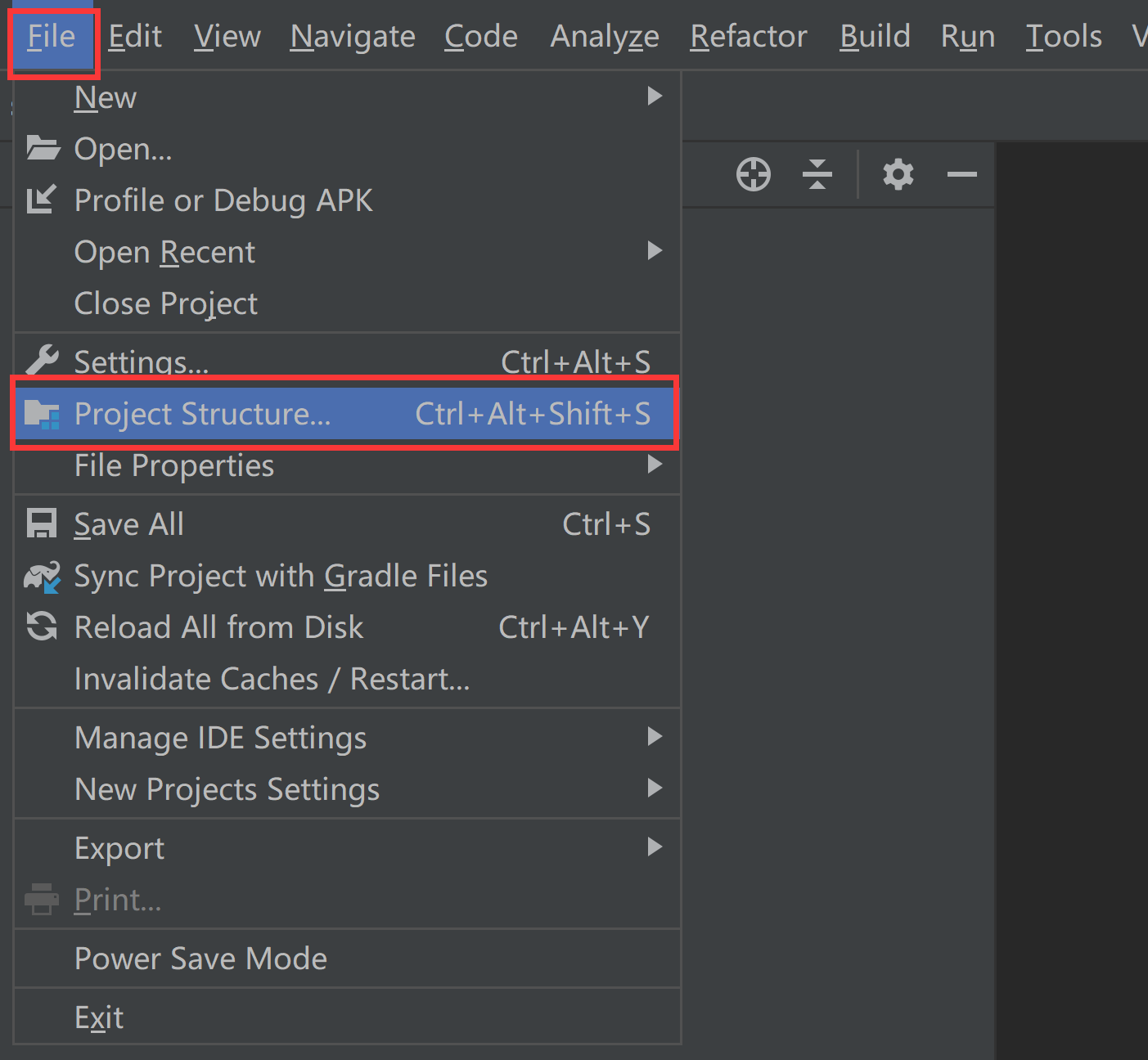Click Close Project

pyautogui.click(x=165, y=303)
